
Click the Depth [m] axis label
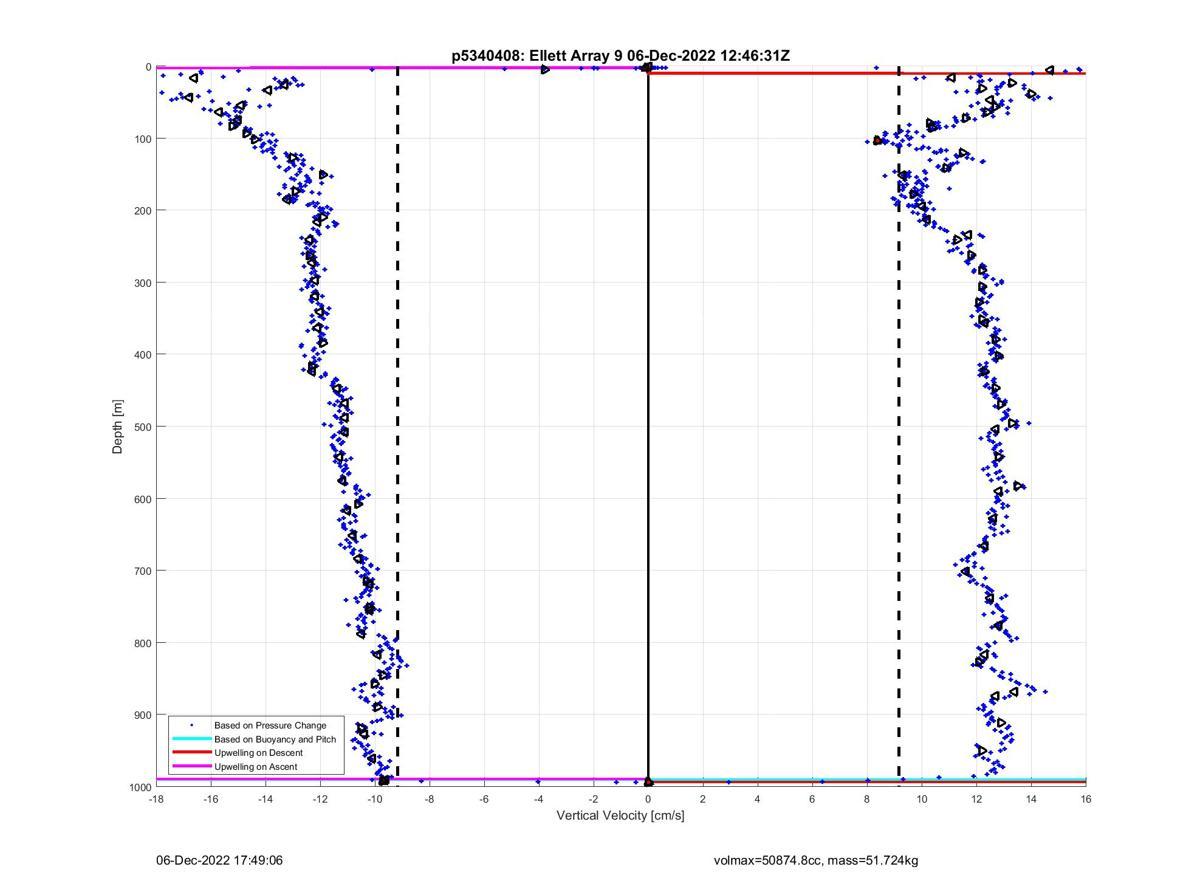coord(118,427)
